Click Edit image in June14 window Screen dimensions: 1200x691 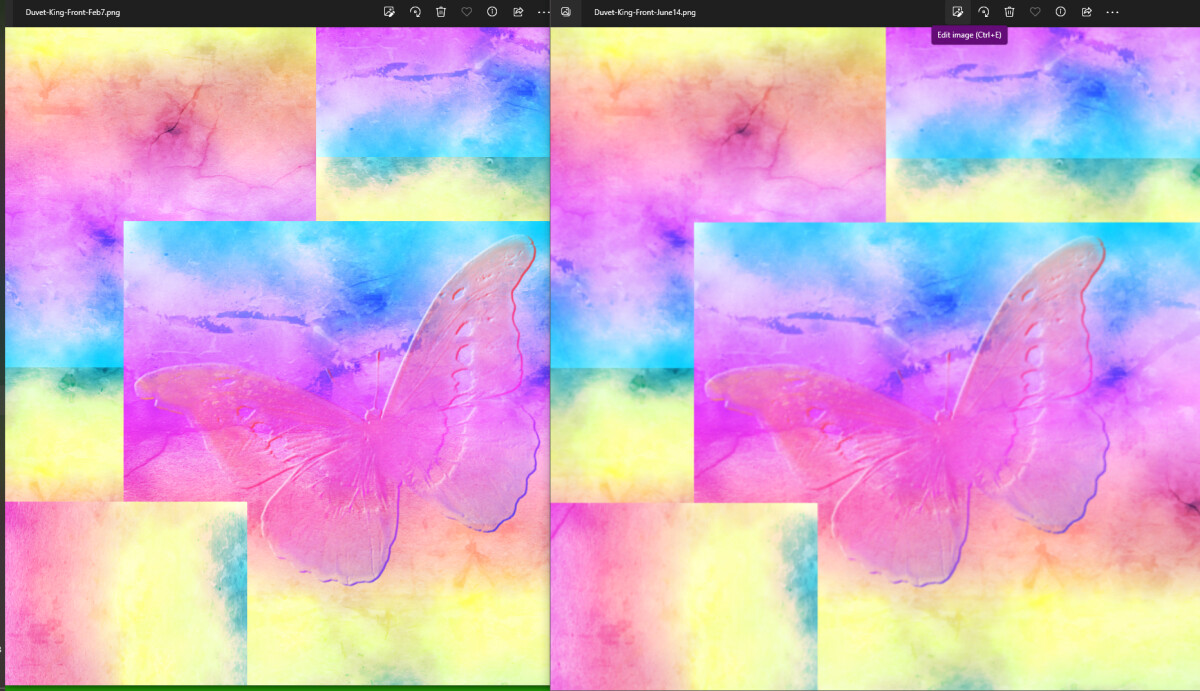click(x=957, y=12)
